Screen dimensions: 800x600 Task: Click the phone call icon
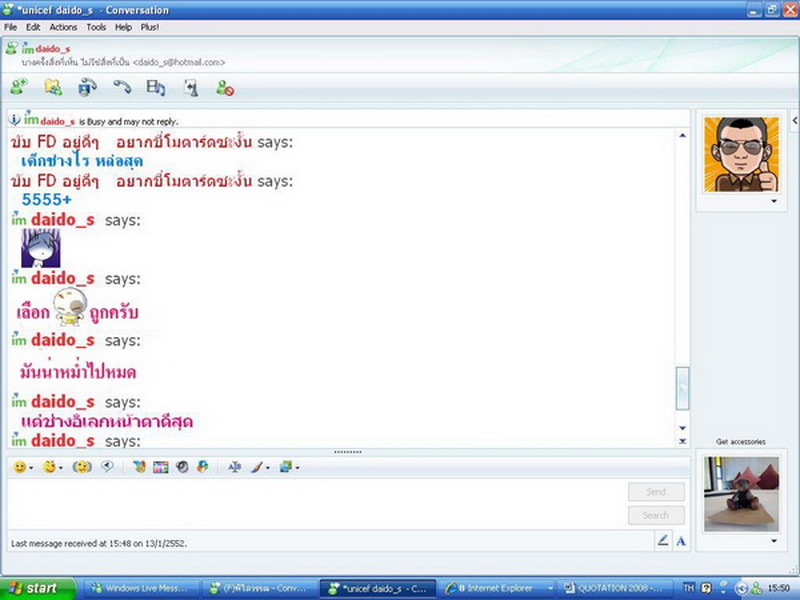[x=121, y=88]
